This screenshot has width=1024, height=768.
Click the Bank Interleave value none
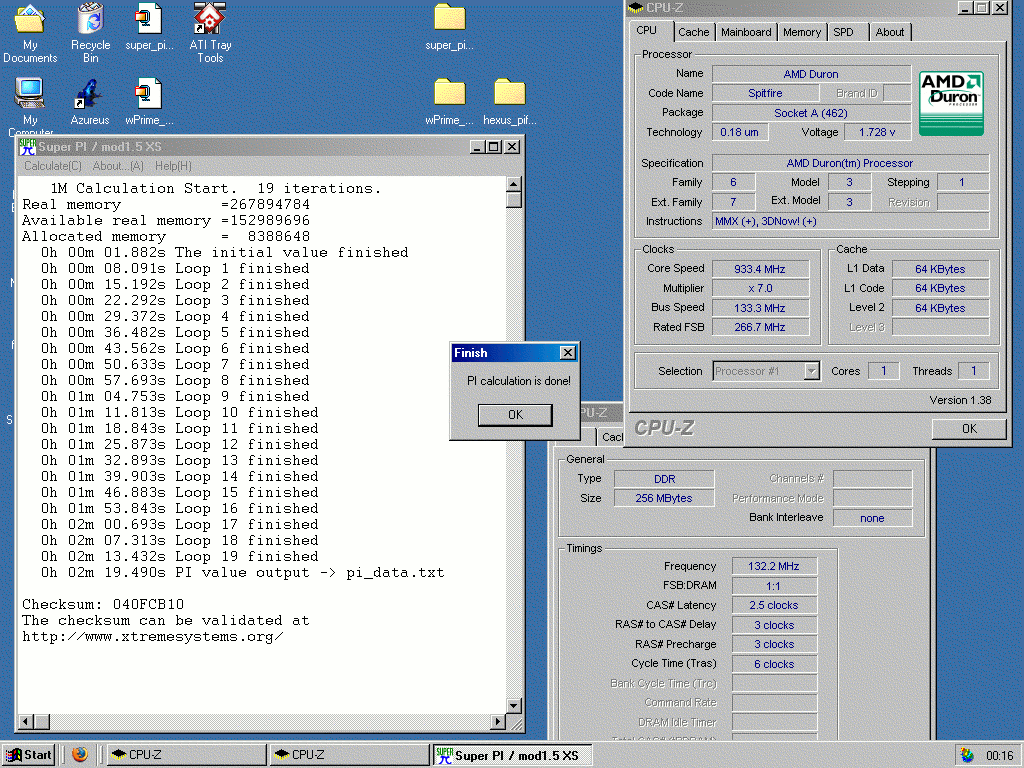pyautogui.click(x=872, y=518)
